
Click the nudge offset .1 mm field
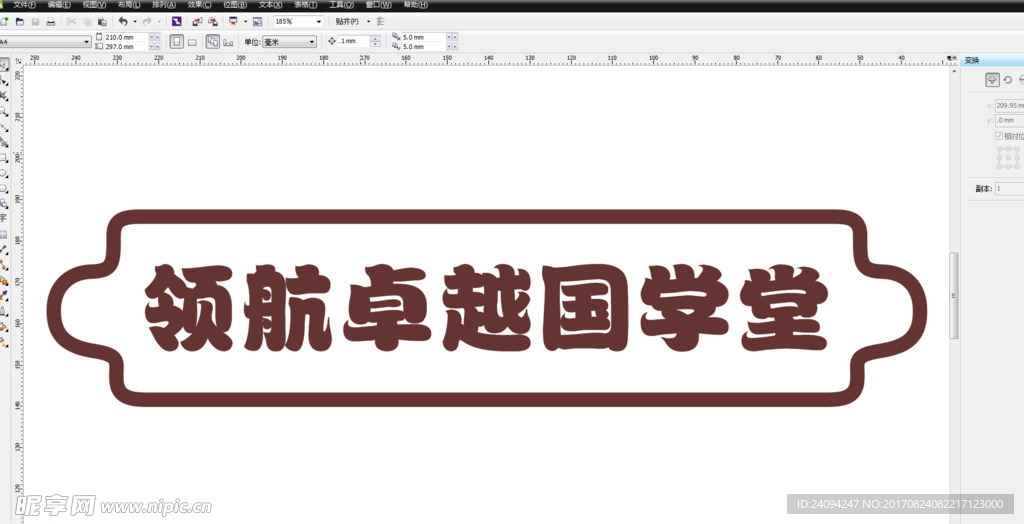(354, 41)
